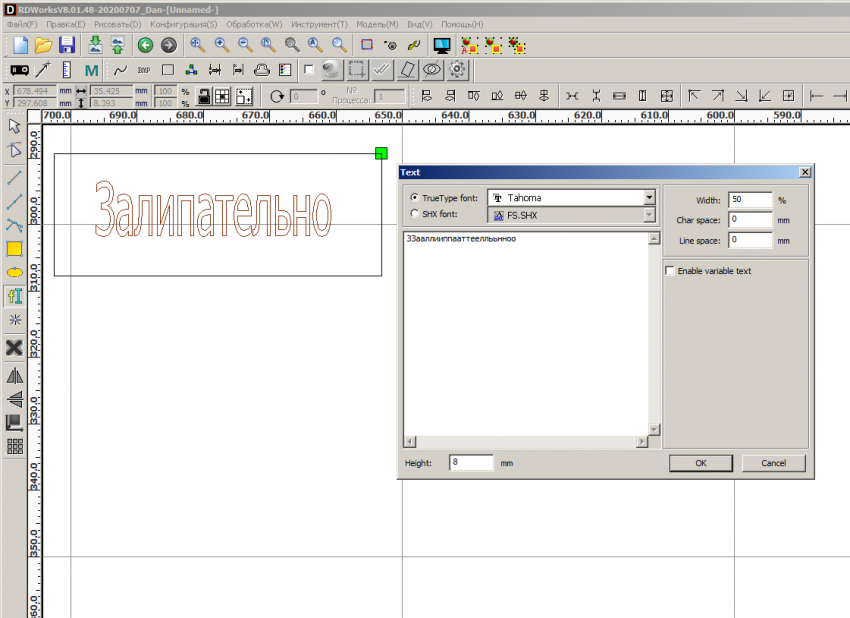
Task: Open the Помощь(H) menu
Action: tap(461, 24)
